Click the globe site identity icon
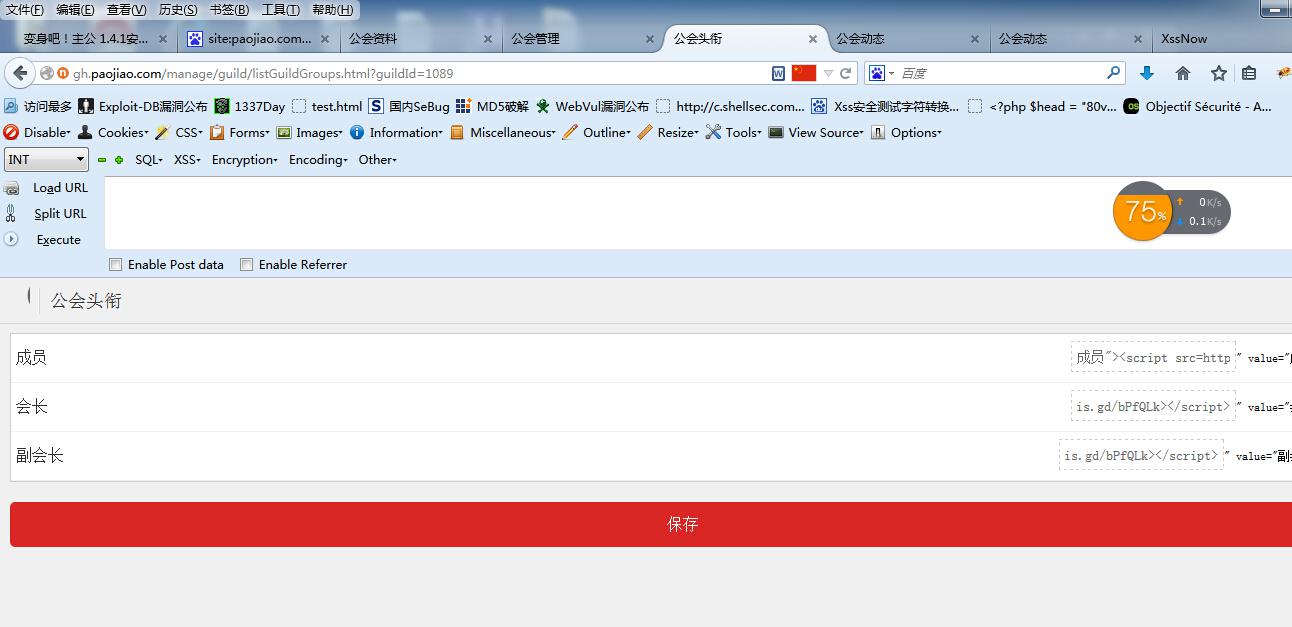 pos(46,73)
